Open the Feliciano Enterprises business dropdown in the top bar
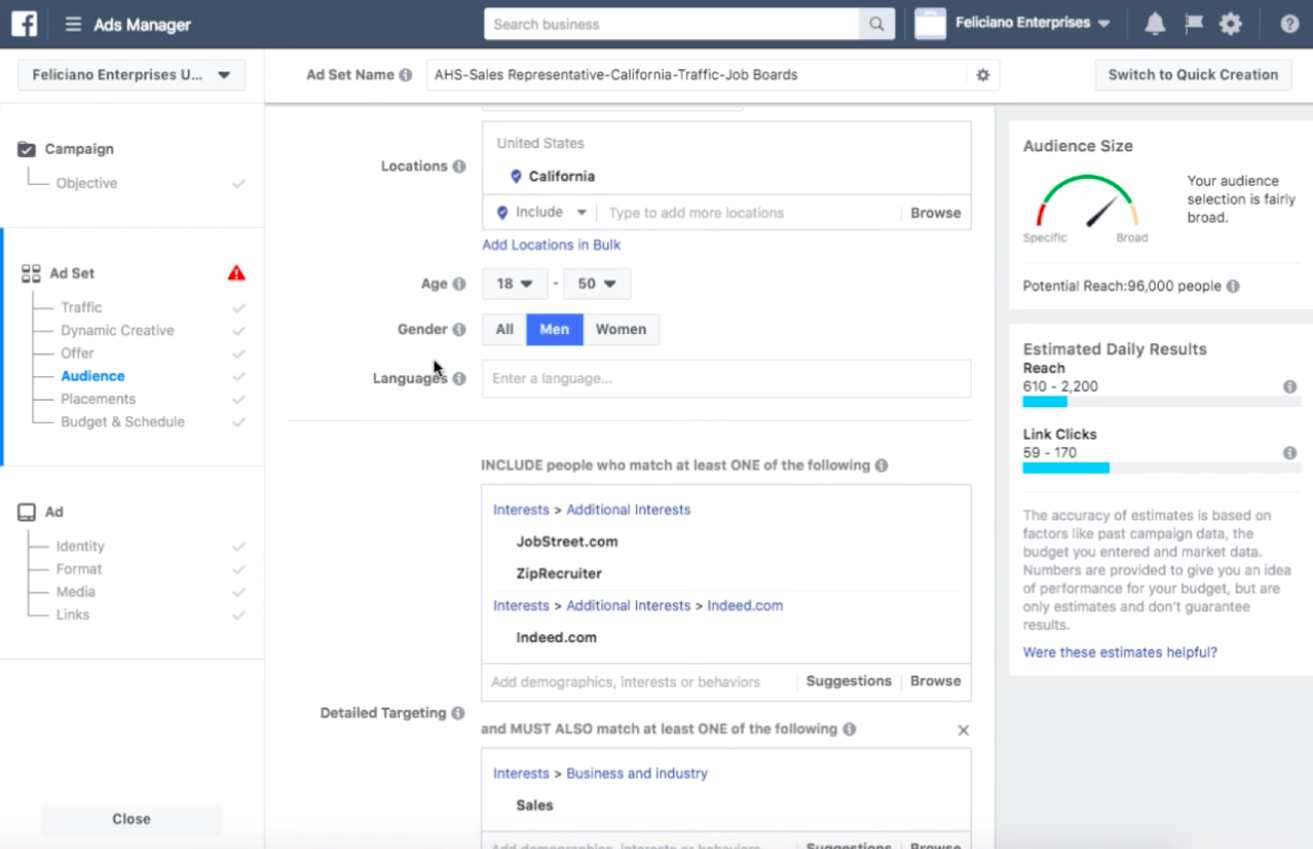Viewport: 1313px width, 849px height. click(1033, 23)
